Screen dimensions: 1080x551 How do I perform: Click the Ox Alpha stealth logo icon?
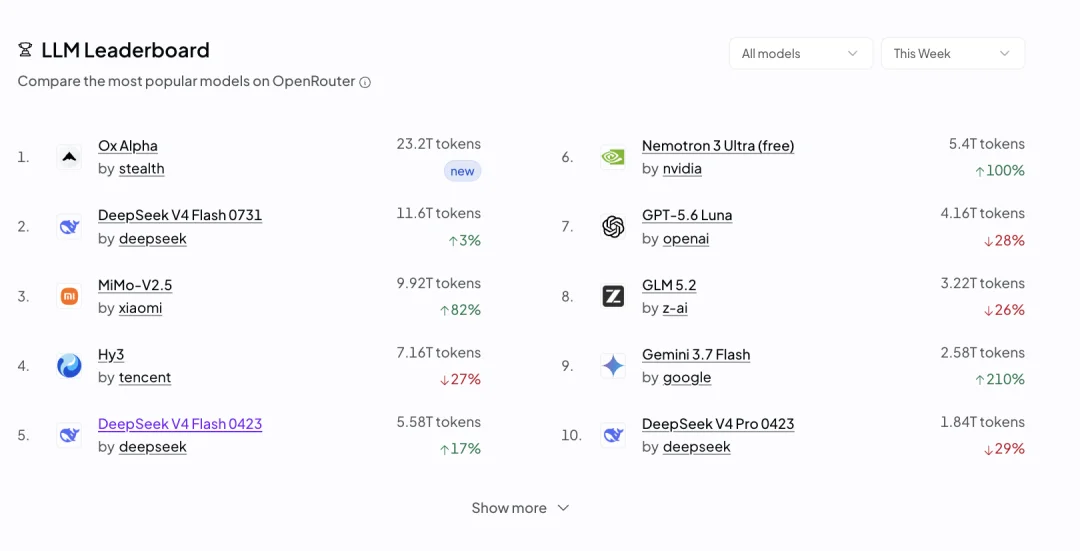click(69, 157)
